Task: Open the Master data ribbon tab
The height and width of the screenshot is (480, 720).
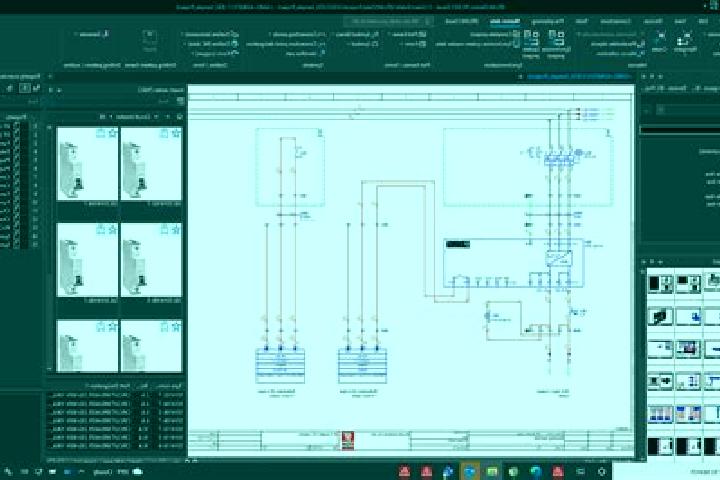Action: pyautogui.click(x=504, y=21)
